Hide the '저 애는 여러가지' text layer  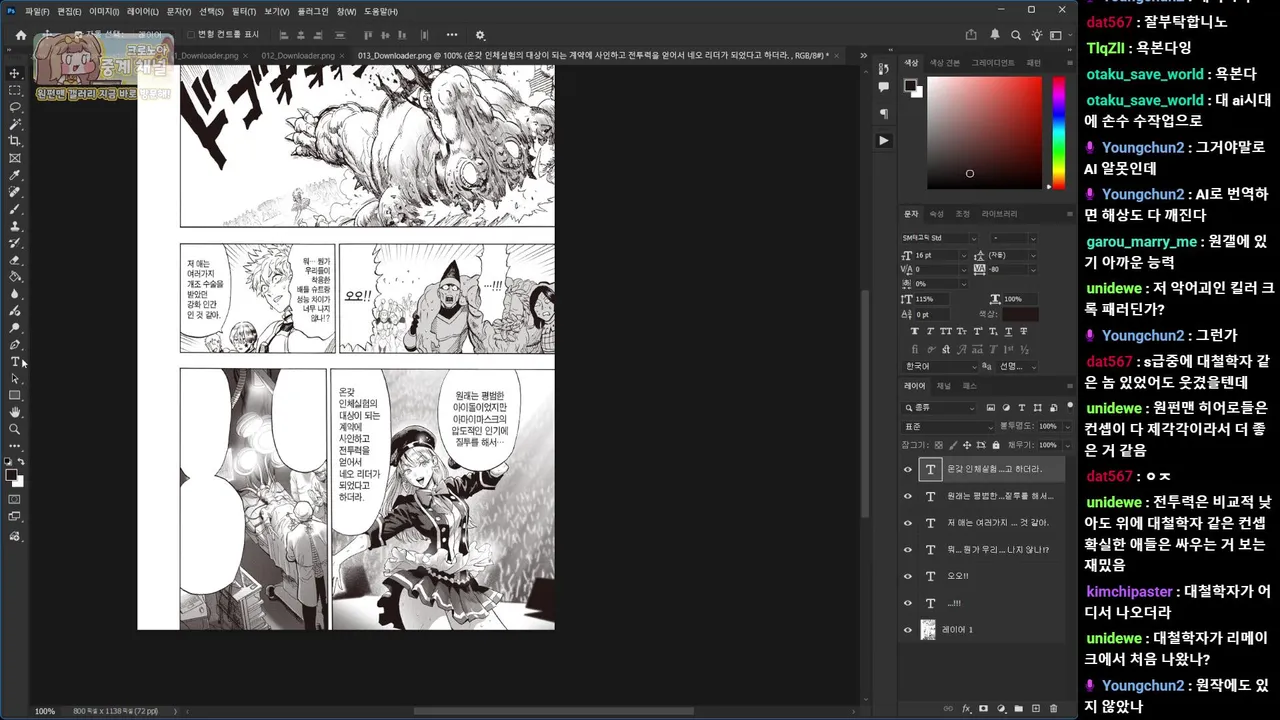pyautogui.click(x=908, y=523)
